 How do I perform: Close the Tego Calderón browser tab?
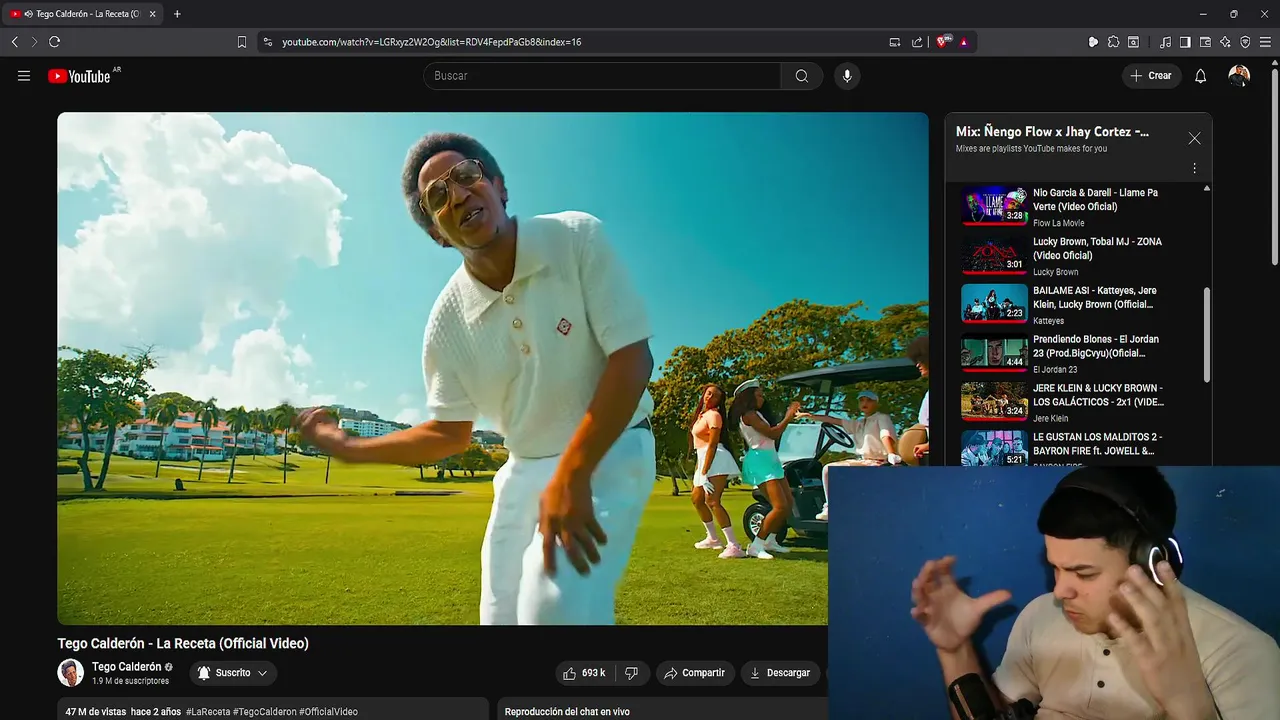(x=153, y=14)
